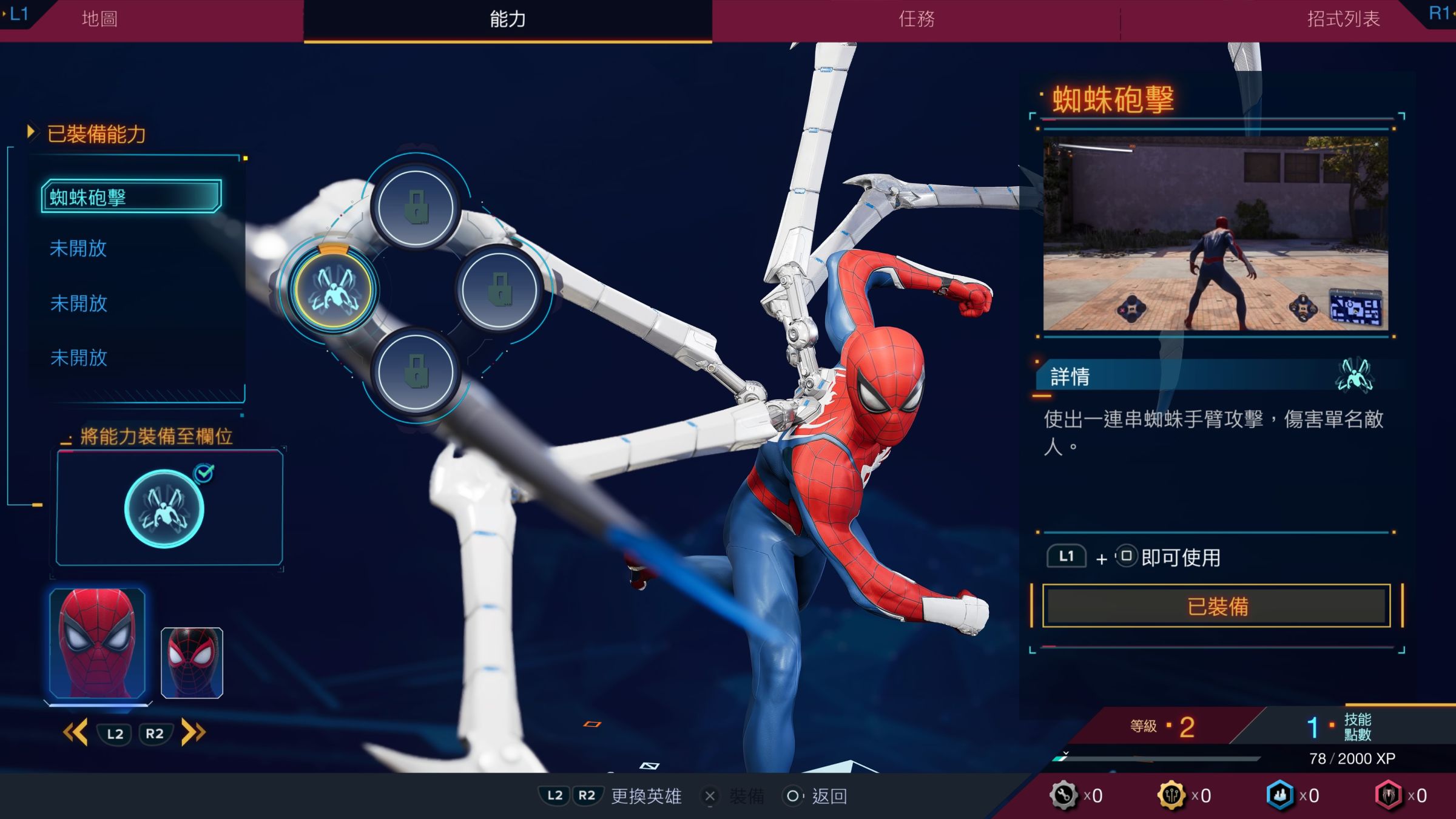Click the spider-arm ability icon under 將能力裝備至欄位

coord(164,509)
